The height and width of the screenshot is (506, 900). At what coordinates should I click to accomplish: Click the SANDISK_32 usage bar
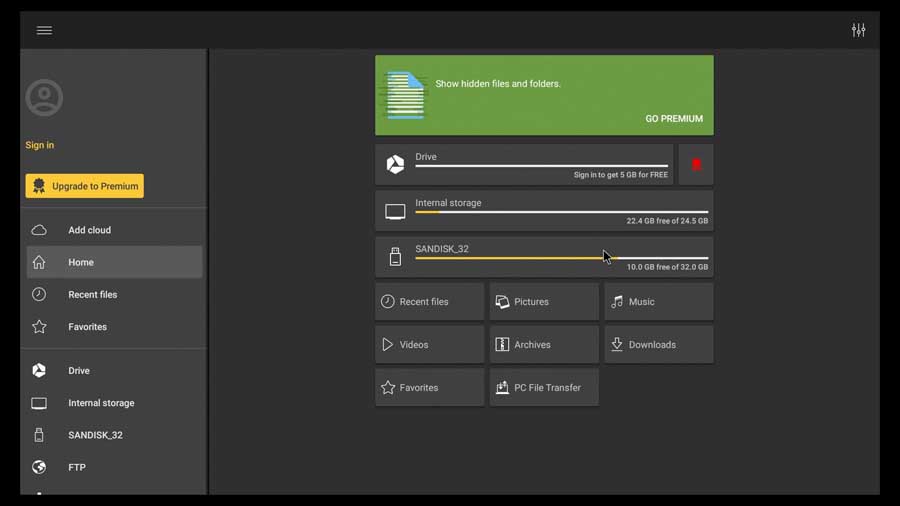561,258
